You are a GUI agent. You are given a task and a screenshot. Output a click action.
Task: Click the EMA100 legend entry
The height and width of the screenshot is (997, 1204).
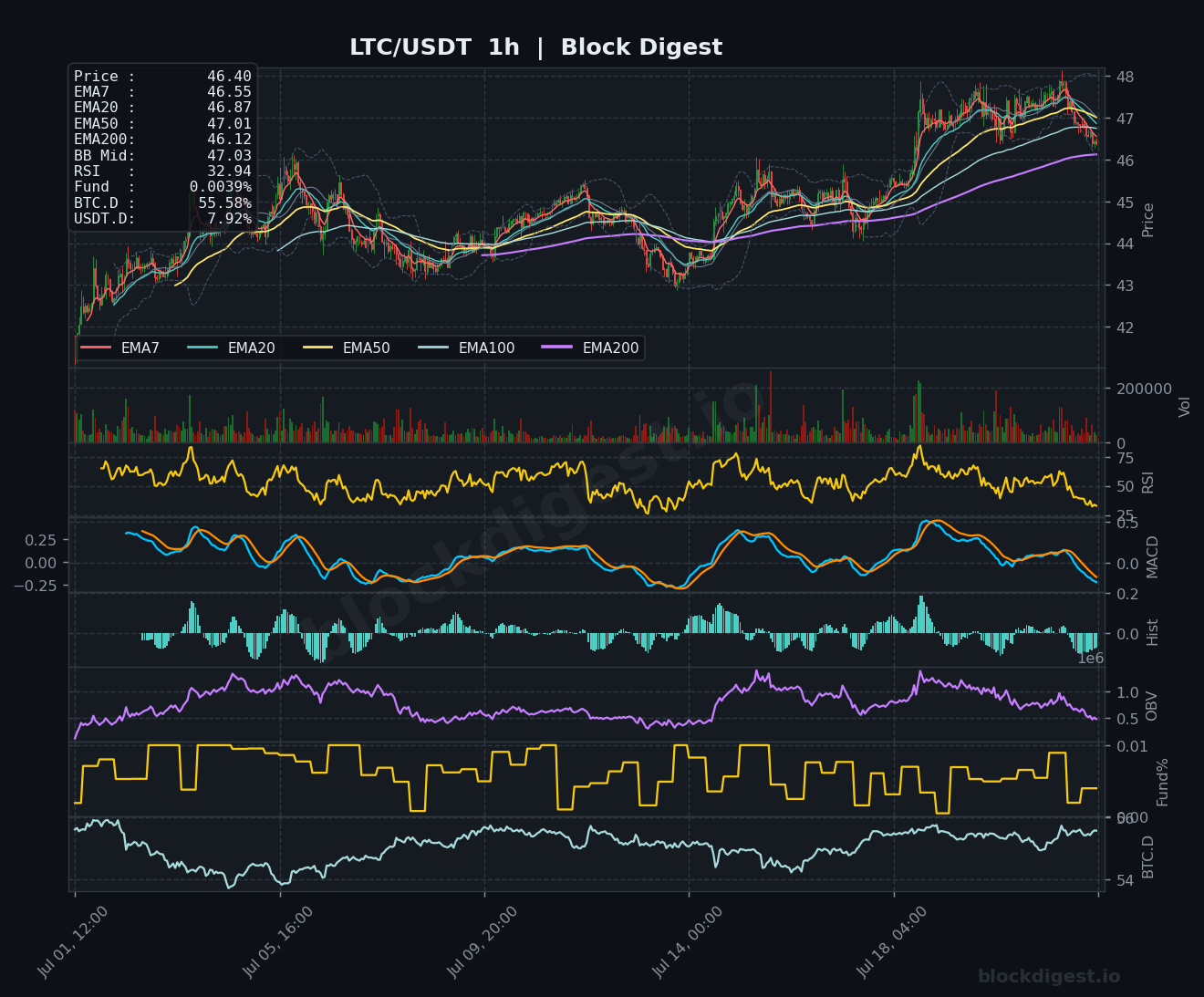[466, 348]
